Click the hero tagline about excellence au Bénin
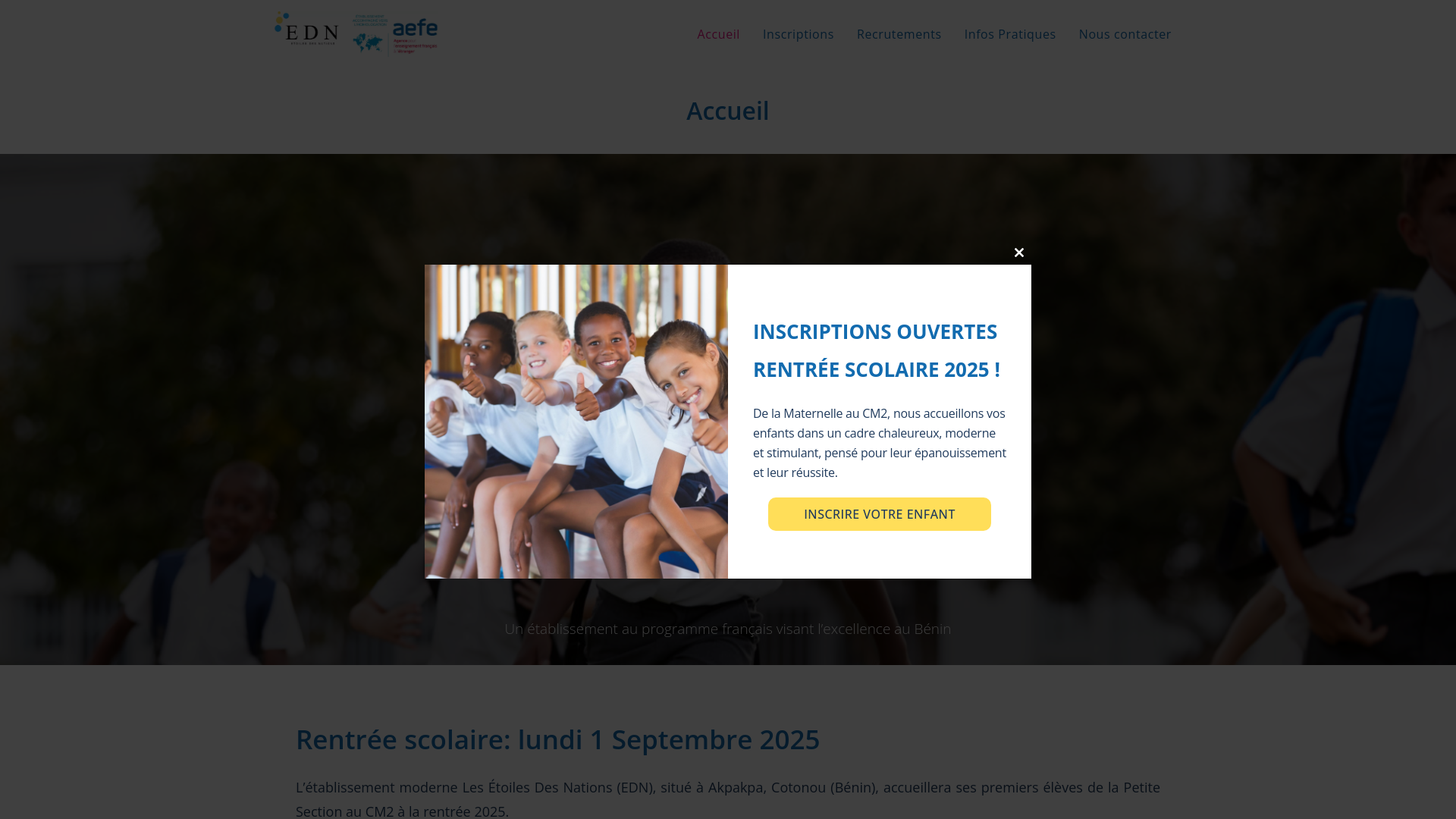Viewport: 1456px width, 819px height. coord(728,629)
